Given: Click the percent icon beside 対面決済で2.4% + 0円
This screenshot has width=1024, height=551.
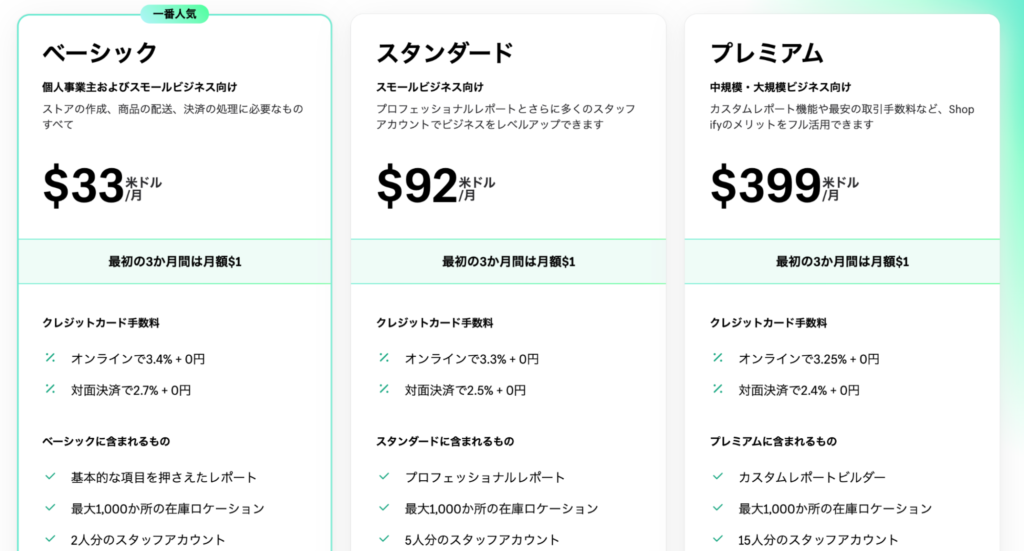Looking at the screenshot, I should [718, 389].
